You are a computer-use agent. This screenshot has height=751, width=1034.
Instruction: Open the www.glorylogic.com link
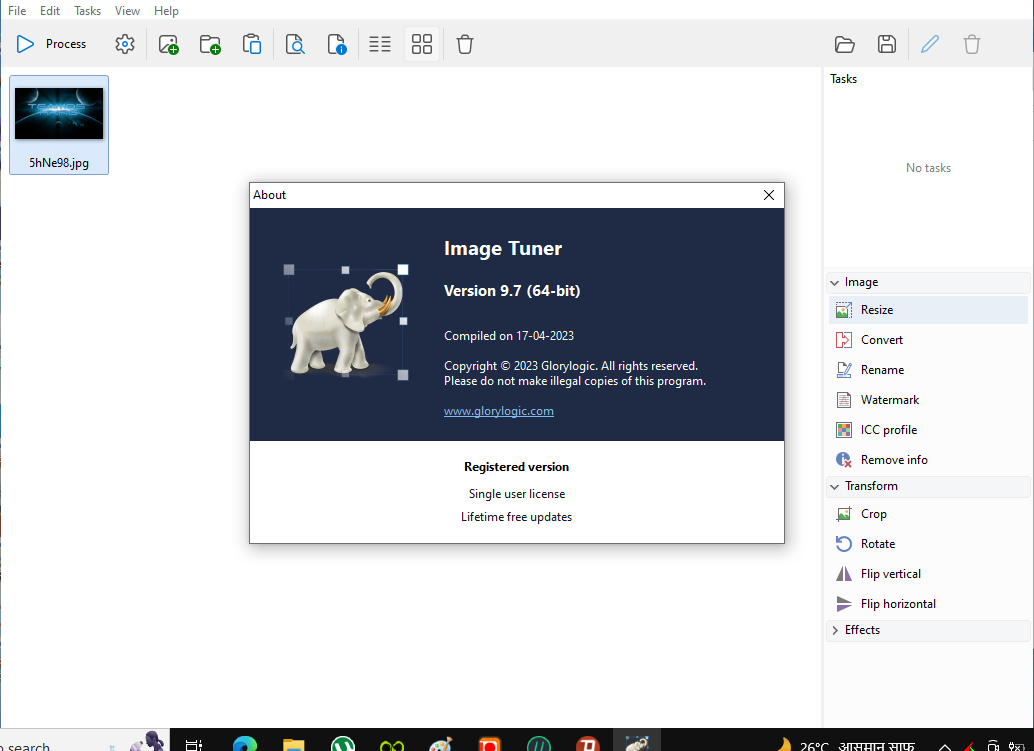(x=499, y=411)
